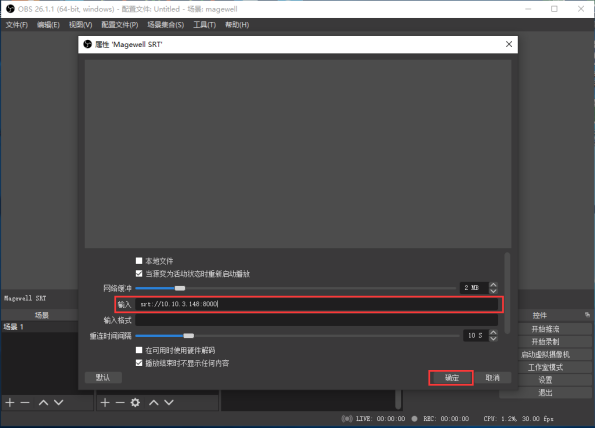Click the 10 S reconnect value box
The width and height of the screenshot is (595, 428).
476,335
